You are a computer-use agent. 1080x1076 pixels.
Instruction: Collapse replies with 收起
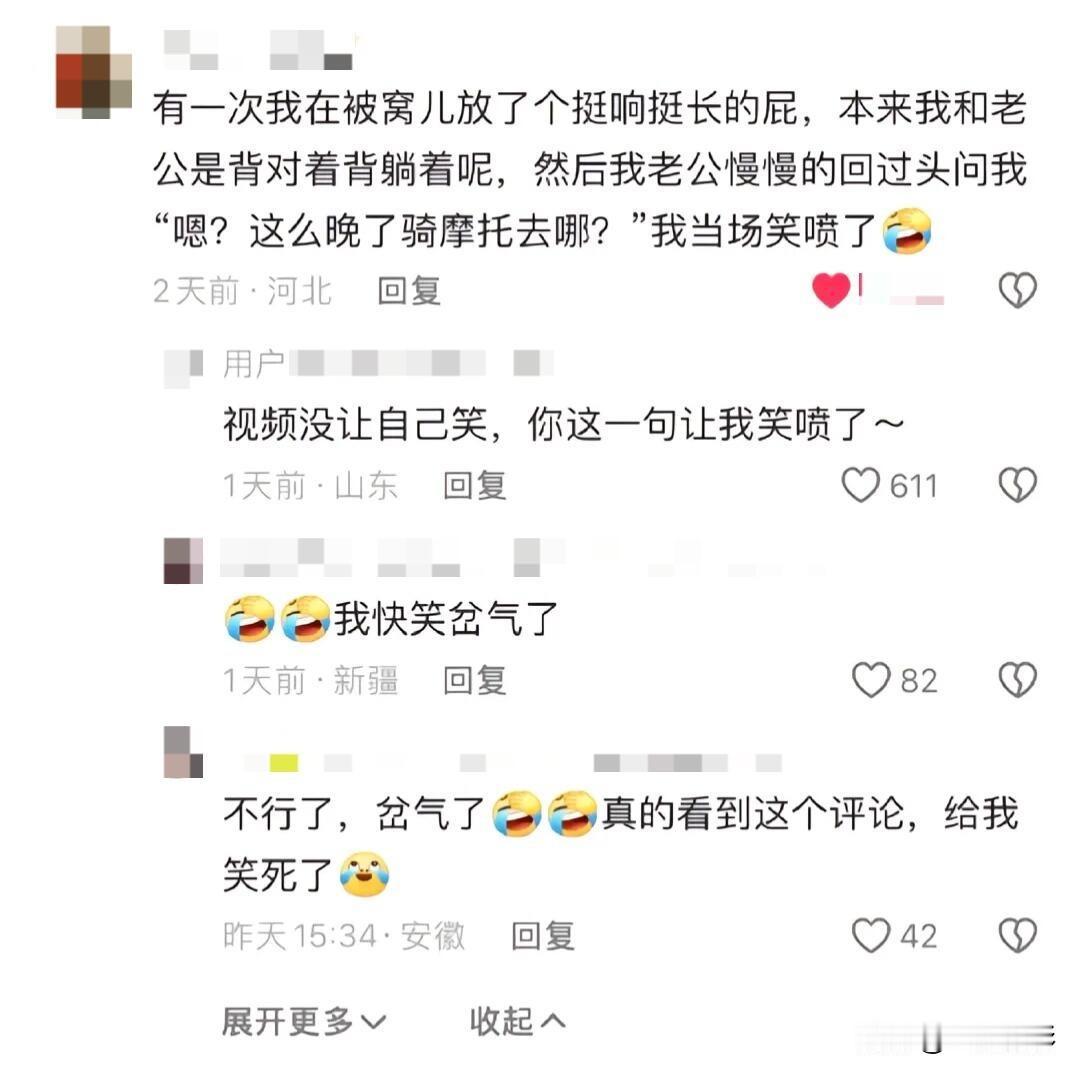[x=517, y=1021]
